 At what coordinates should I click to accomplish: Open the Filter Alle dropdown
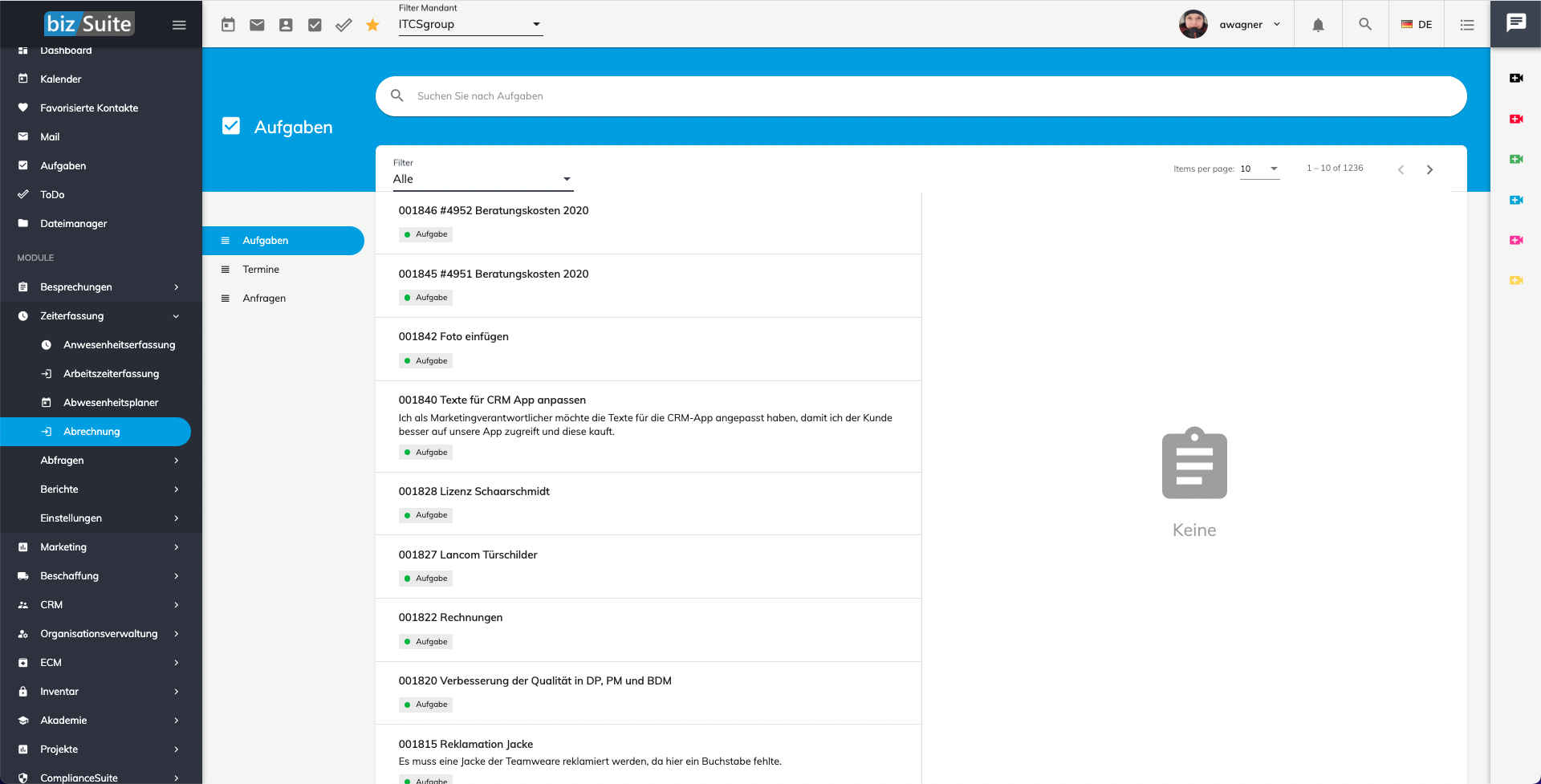click(x=482, y=179)
